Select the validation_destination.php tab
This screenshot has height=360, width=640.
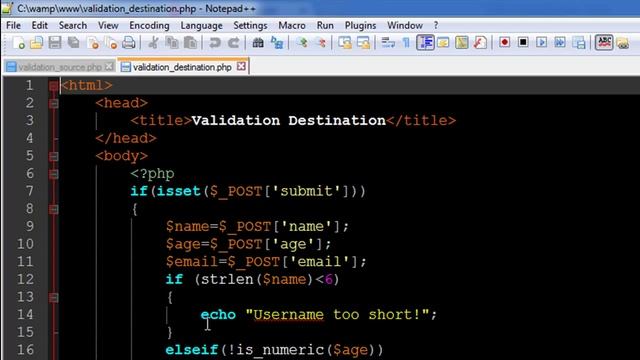[182, 67]
